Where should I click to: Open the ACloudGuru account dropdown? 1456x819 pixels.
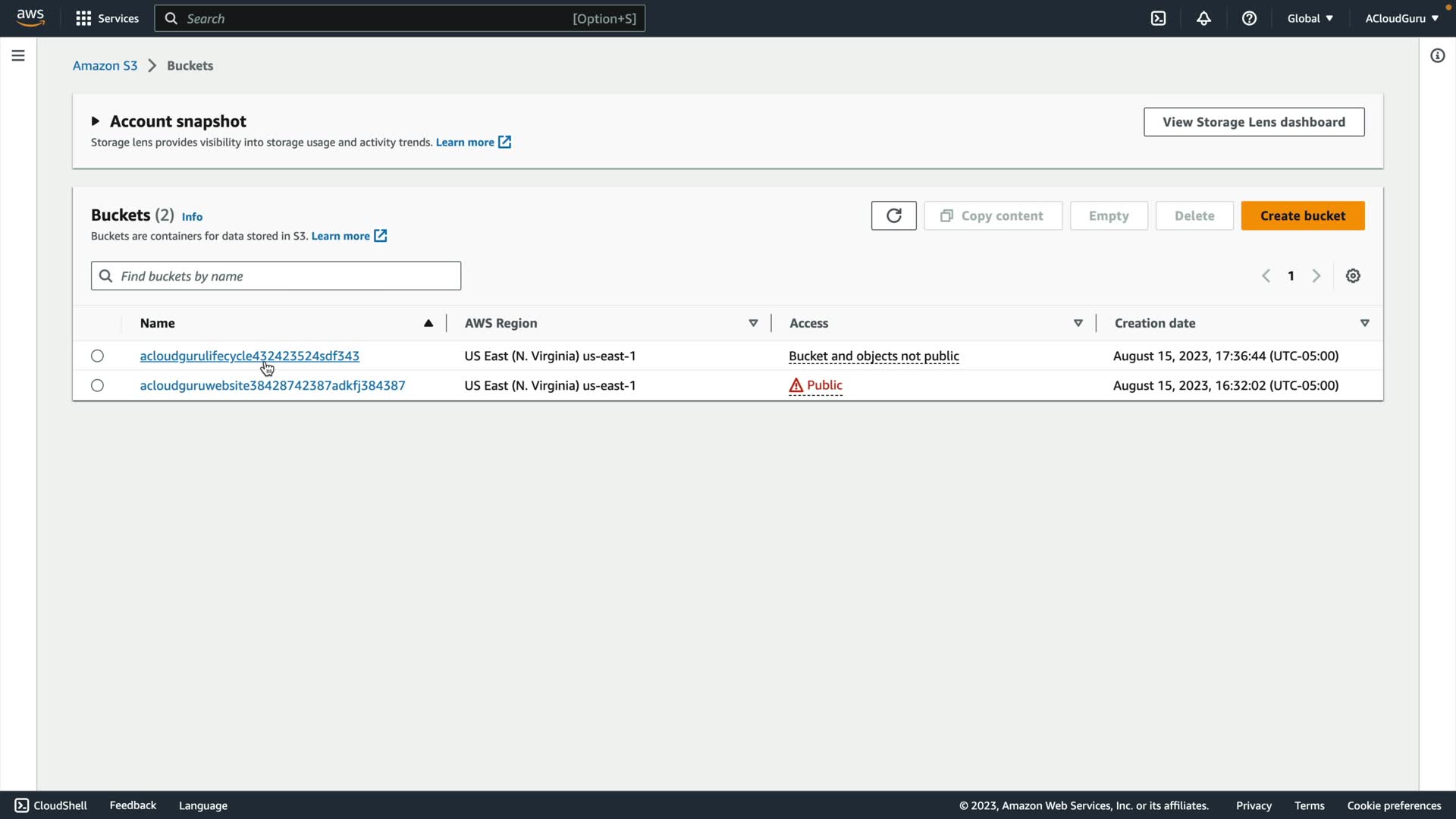(1401, 18)
